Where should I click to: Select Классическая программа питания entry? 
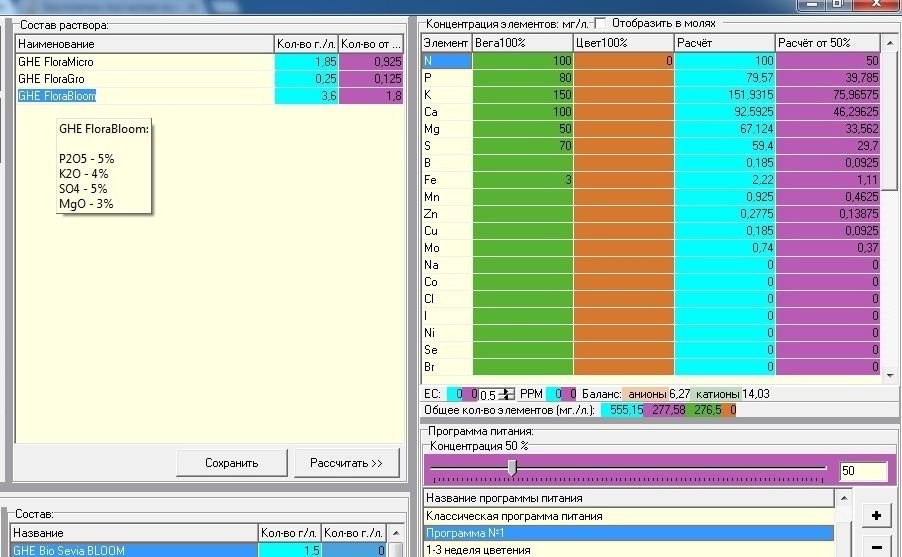click(629, 516)
